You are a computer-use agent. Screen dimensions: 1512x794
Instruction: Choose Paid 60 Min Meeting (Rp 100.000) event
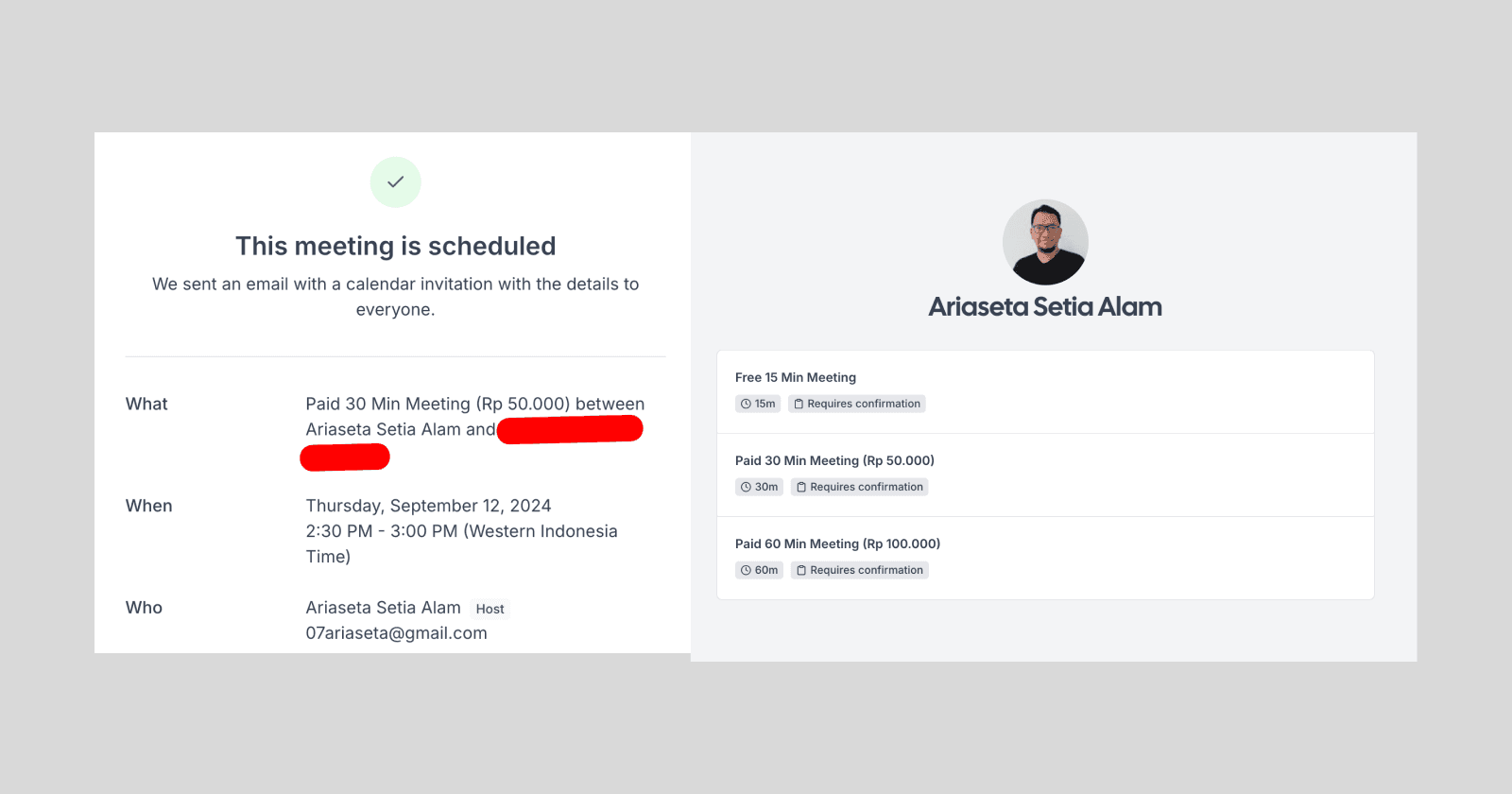[837, 544]
